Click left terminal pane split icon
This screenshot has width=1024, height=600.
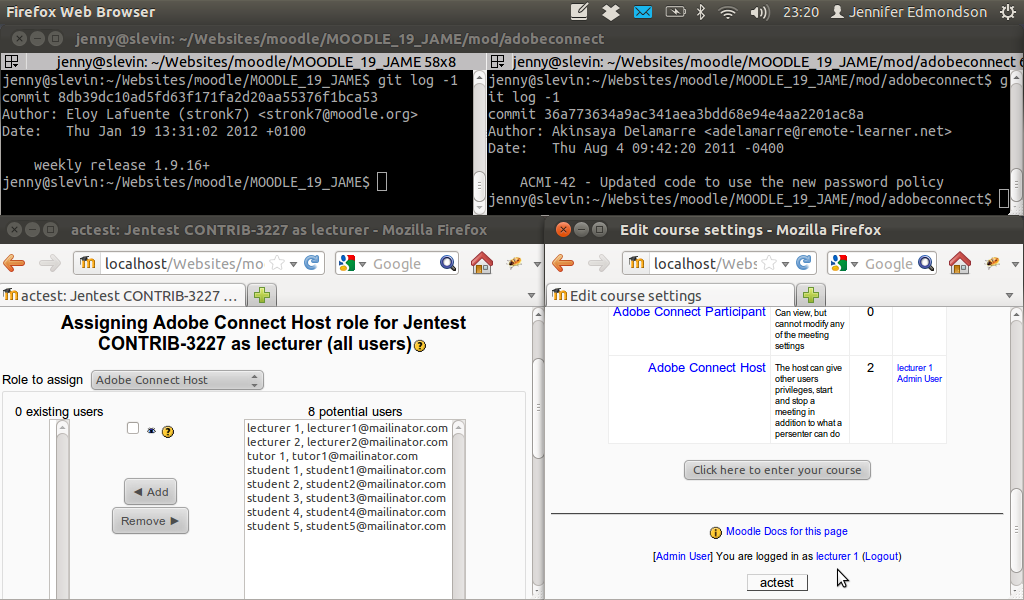tap(11, 61)
